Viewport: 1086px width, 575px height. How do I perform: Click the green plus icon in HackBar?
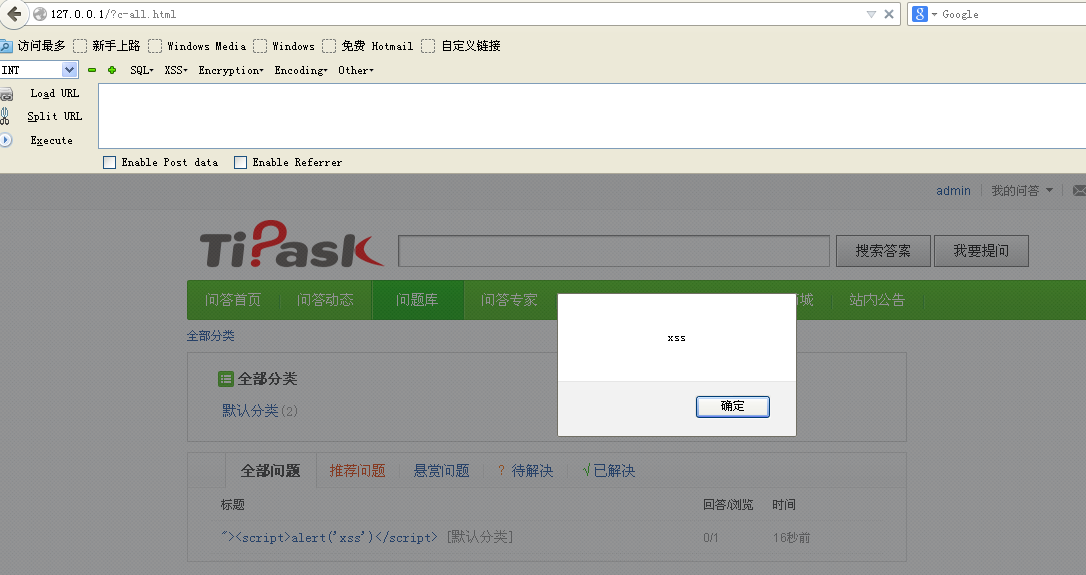[112, 70]
